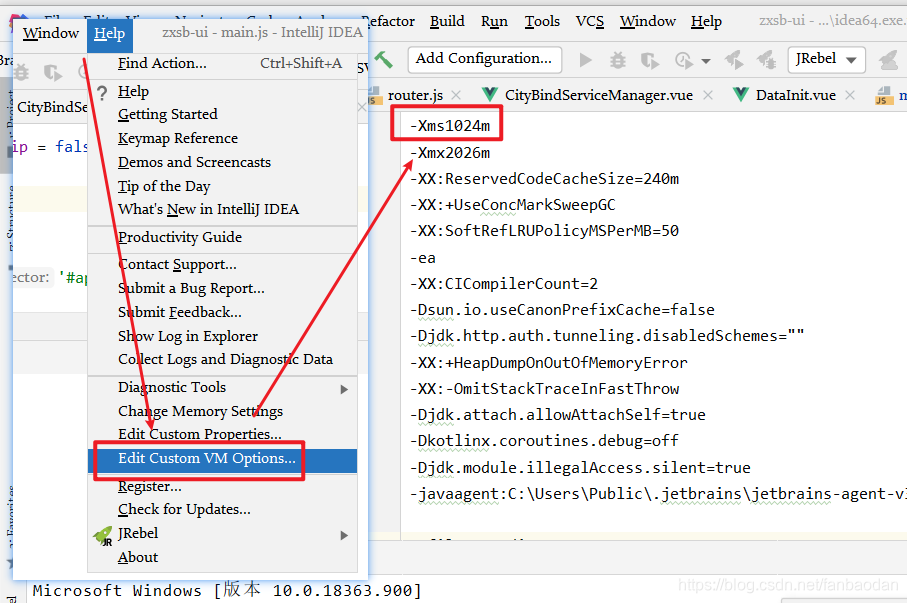Screen dimensions: 907x603
Task: Open the Run menu
Action: 494,21
